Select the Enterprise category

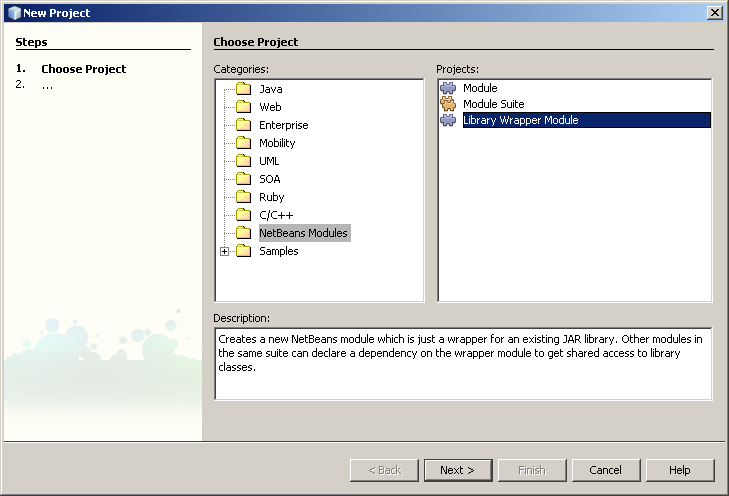coord(284,125)
